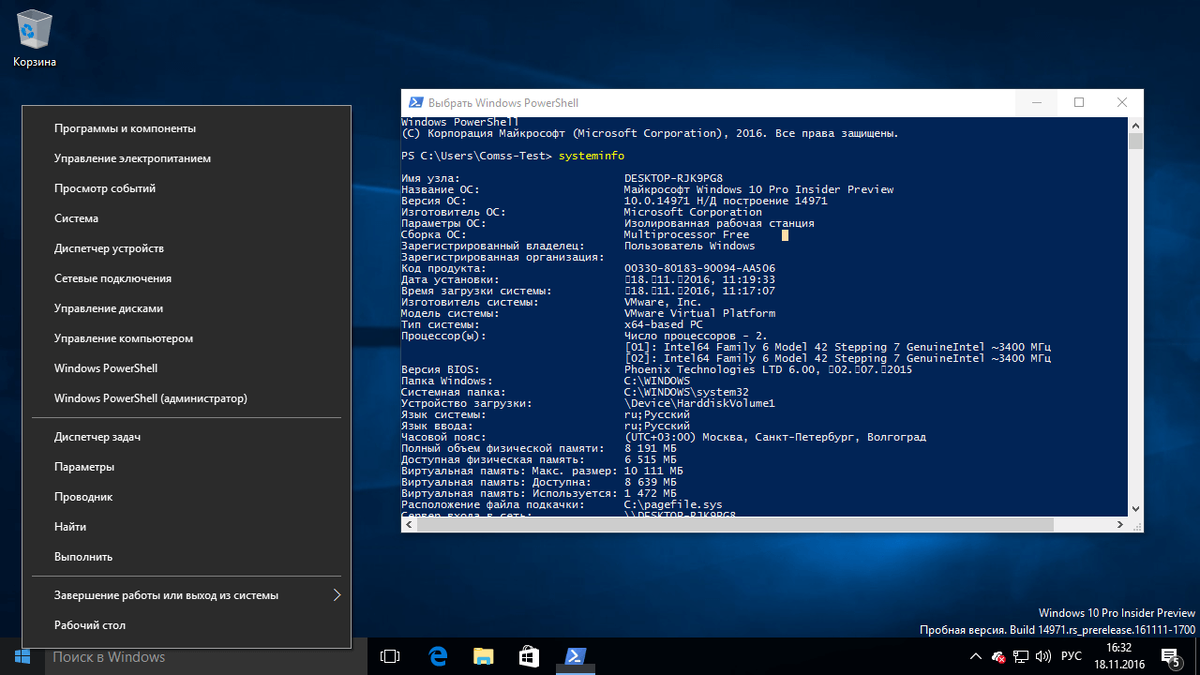
Task: Maximize the PowerShell window
Action: point(1079,103)
